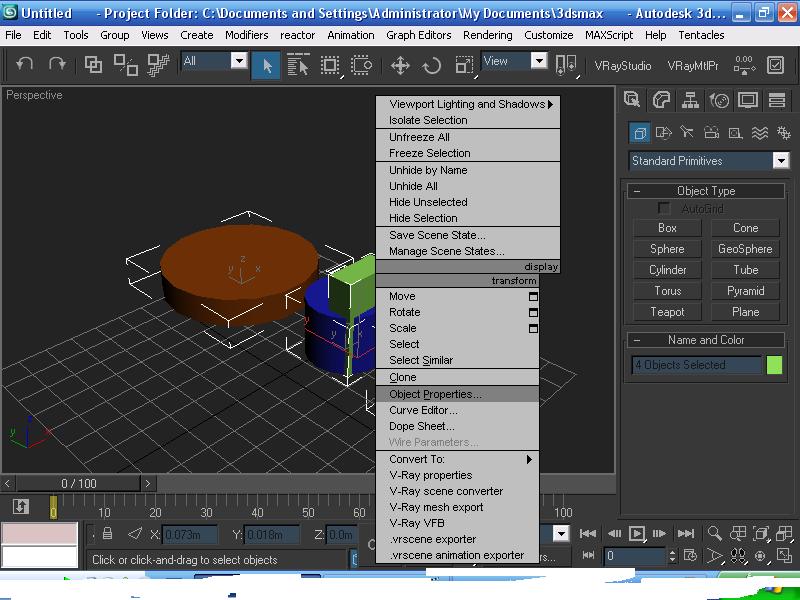Toggle Absolute/Offset transform type-in mode
800x600 pixels.
[x=135, y=534]
